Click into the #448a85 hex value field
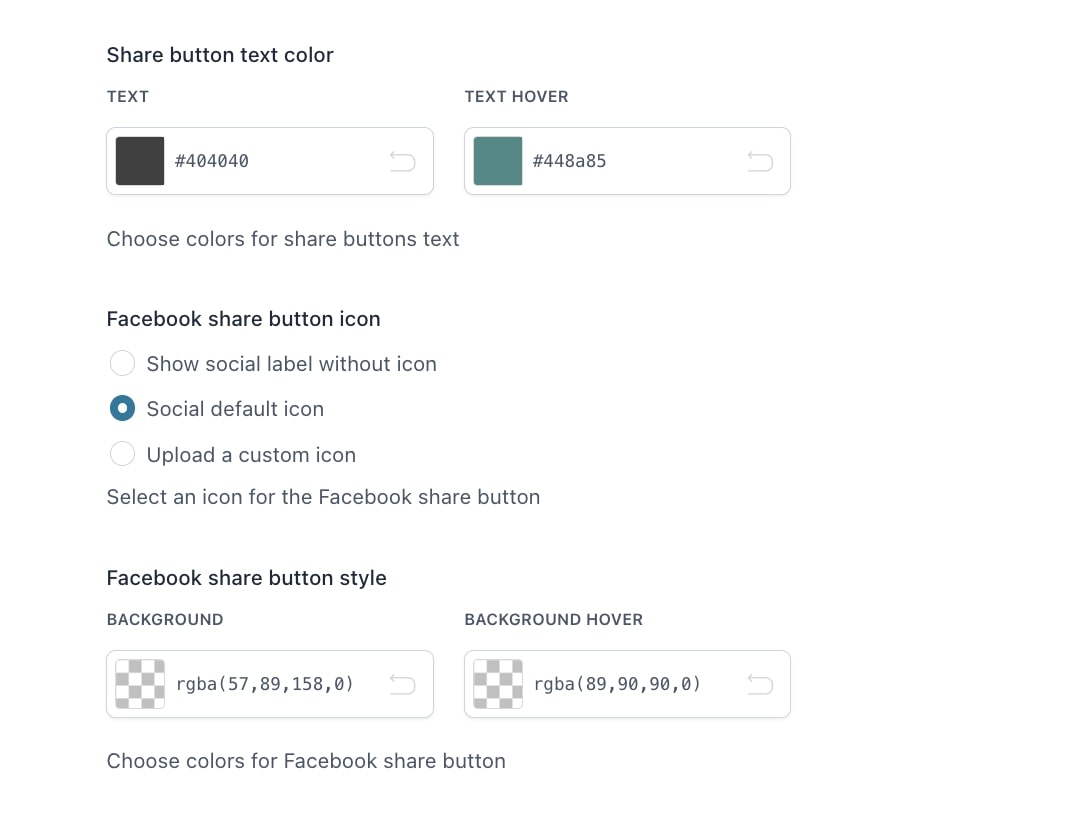Viewport: 1090px width, 816px height. coord(635,161)
